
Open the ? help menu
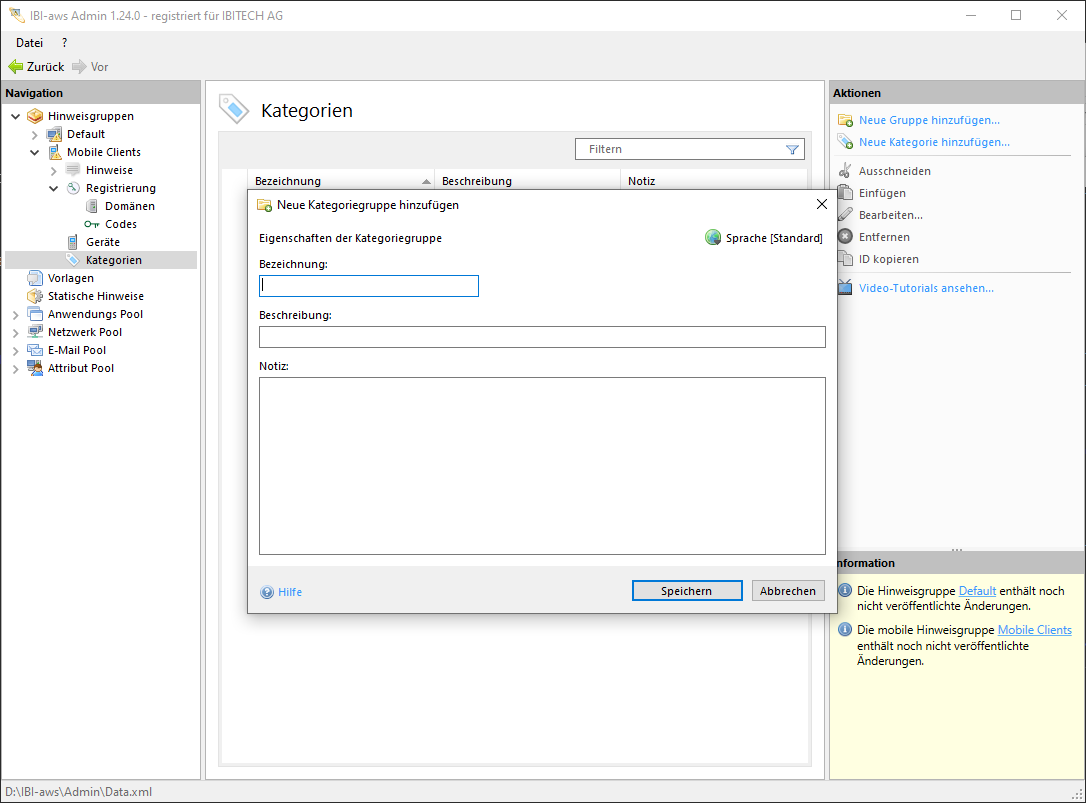click(64, 43)
